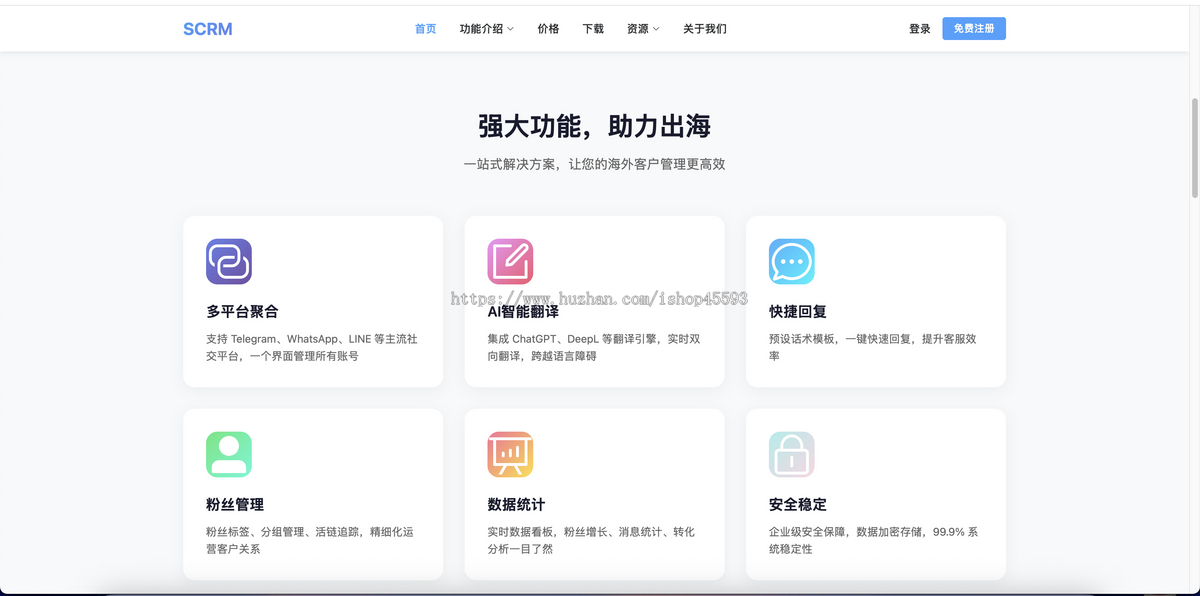1200x596 pixels.
Task: Open the 关于我们 page
Action: click(705, 29)
